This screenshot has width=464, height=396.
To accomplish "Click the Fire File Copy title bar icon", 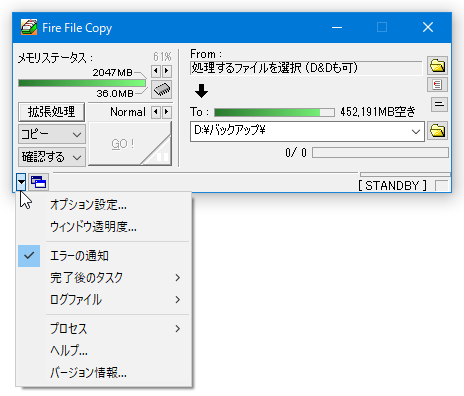I will 29,27.
